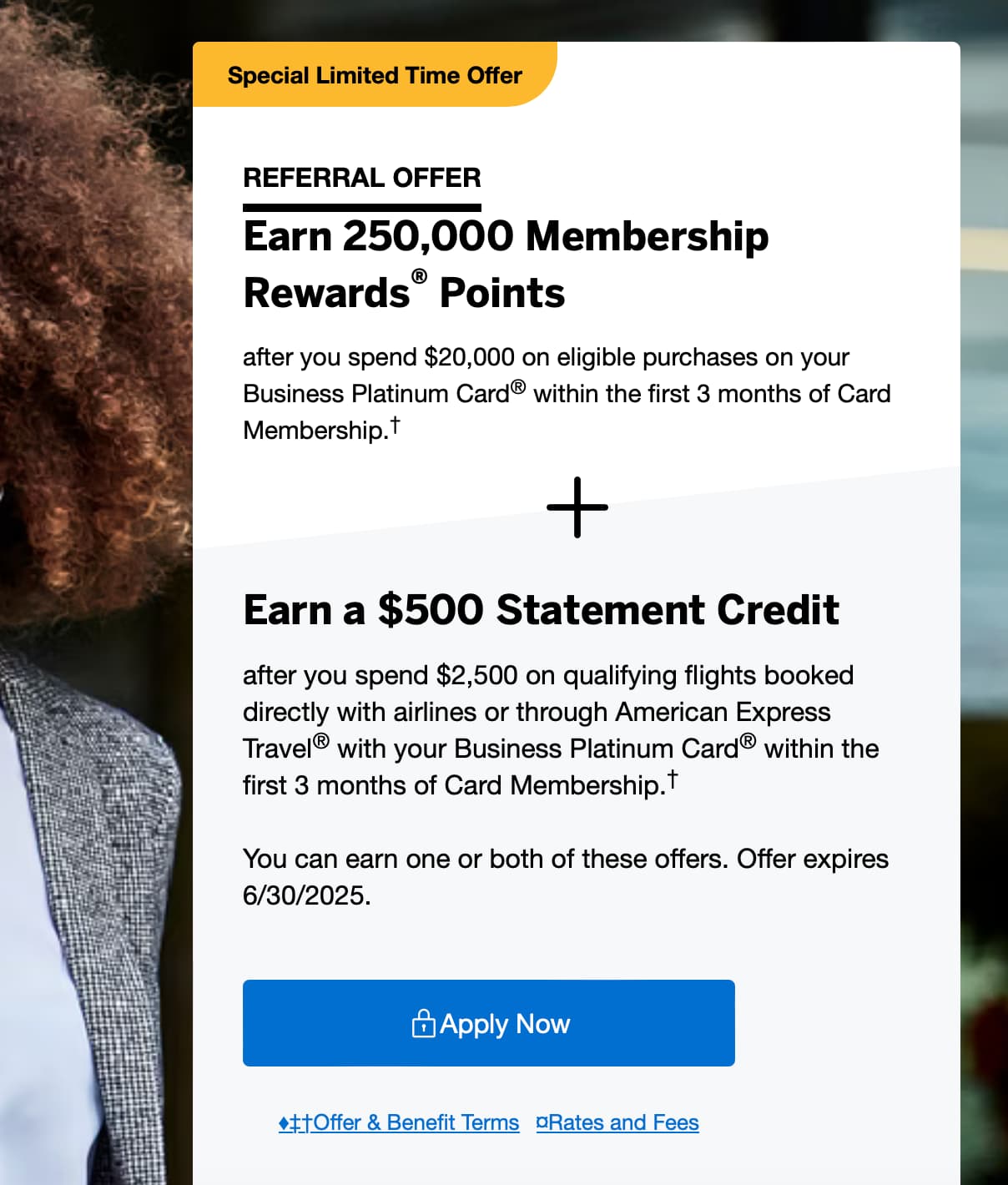Click the REFERRAL OFFER label

click(x=361, y=178)
